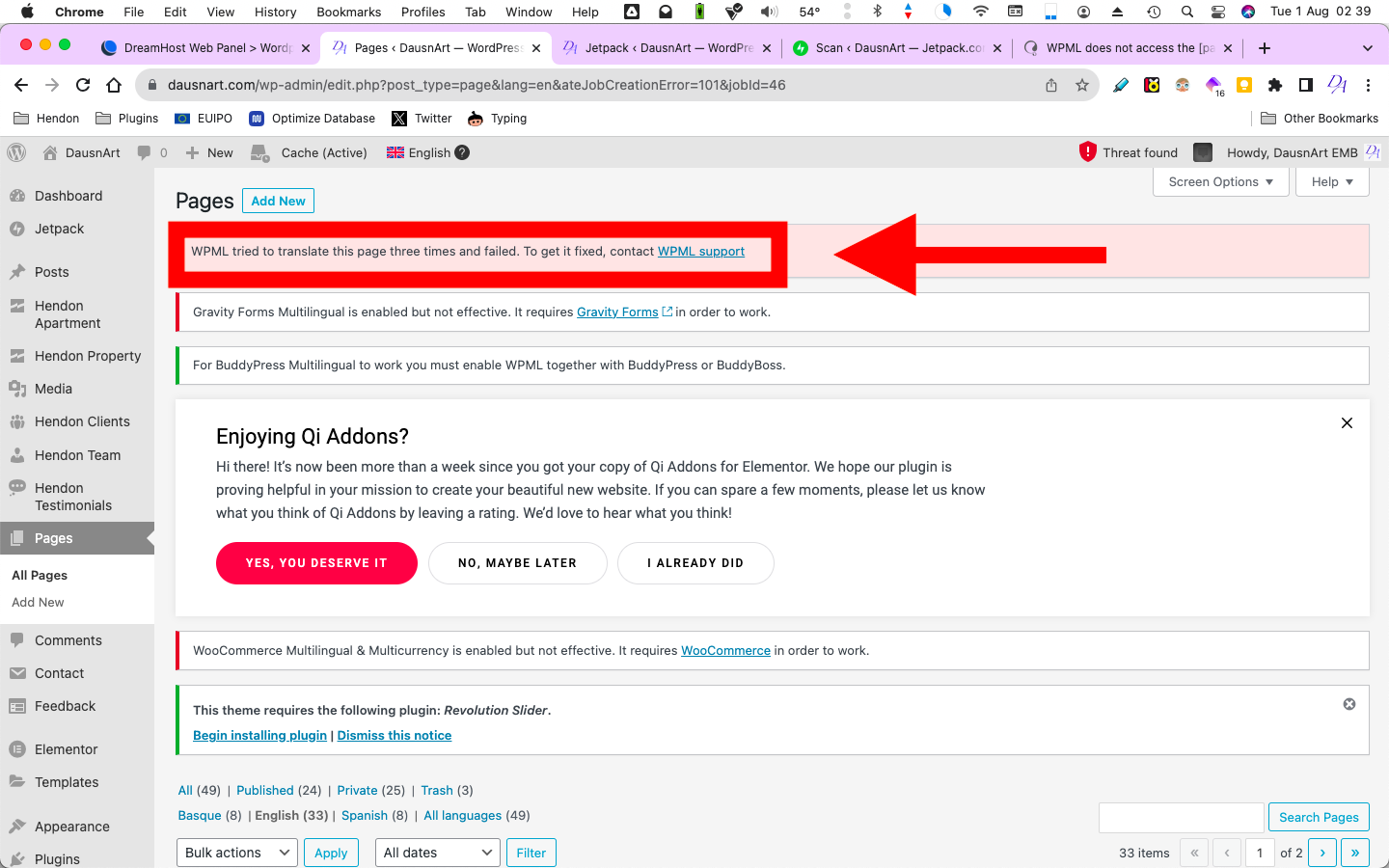This screenshot has width=1389, height=868.
Task: Click the YES, YOU DESERVE IT button
Action: pyautogui.click(x=316, y=563)
